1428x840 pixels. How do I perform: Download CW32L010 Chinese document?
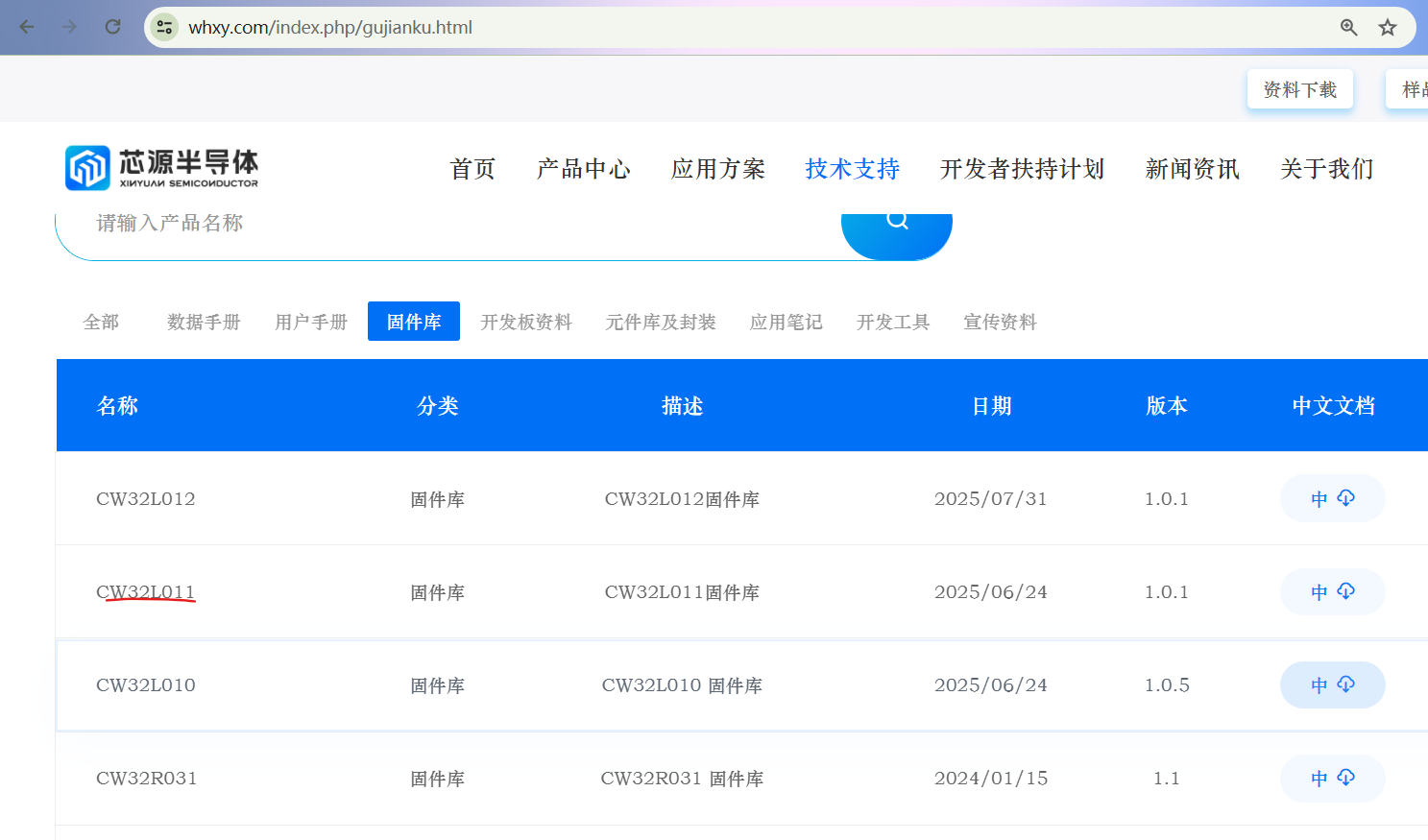tap(1333, 684)
